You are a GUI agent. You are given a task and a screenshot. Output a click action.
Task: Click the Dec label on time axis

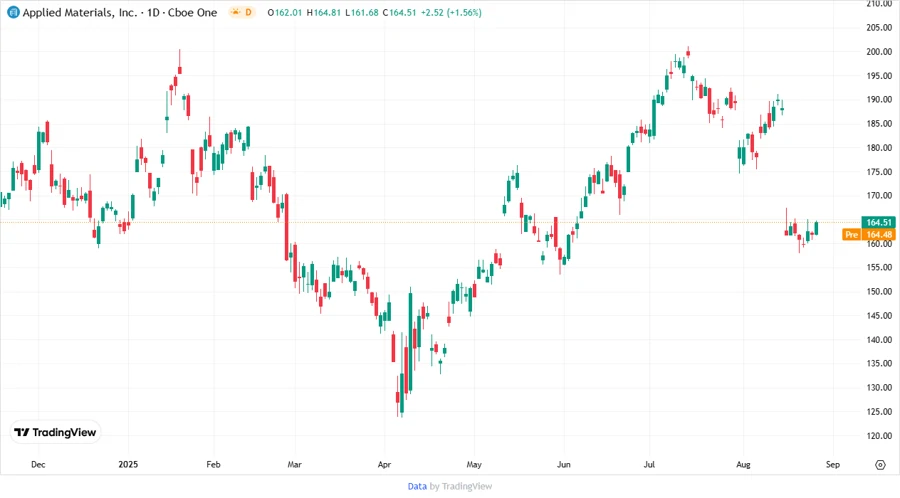[38, 464]
